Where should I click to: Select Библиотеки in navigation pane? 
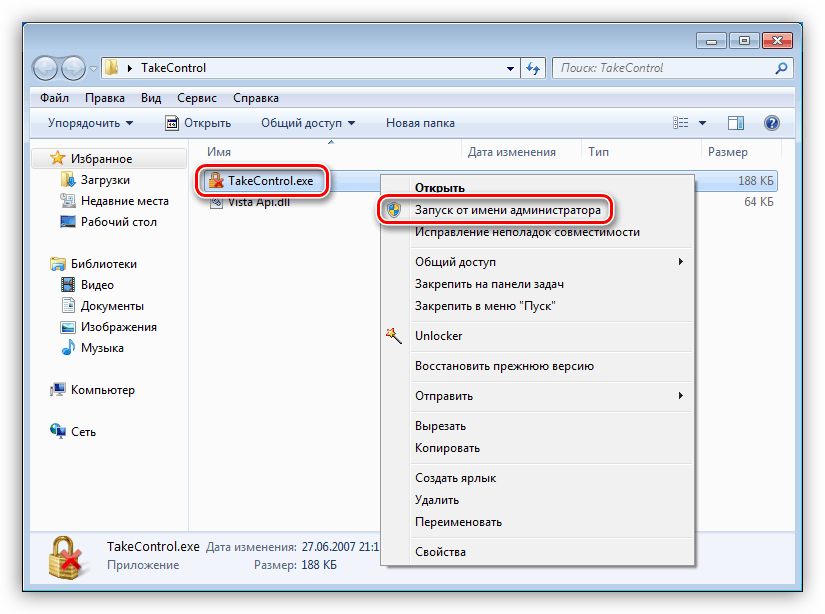point(104,264)
